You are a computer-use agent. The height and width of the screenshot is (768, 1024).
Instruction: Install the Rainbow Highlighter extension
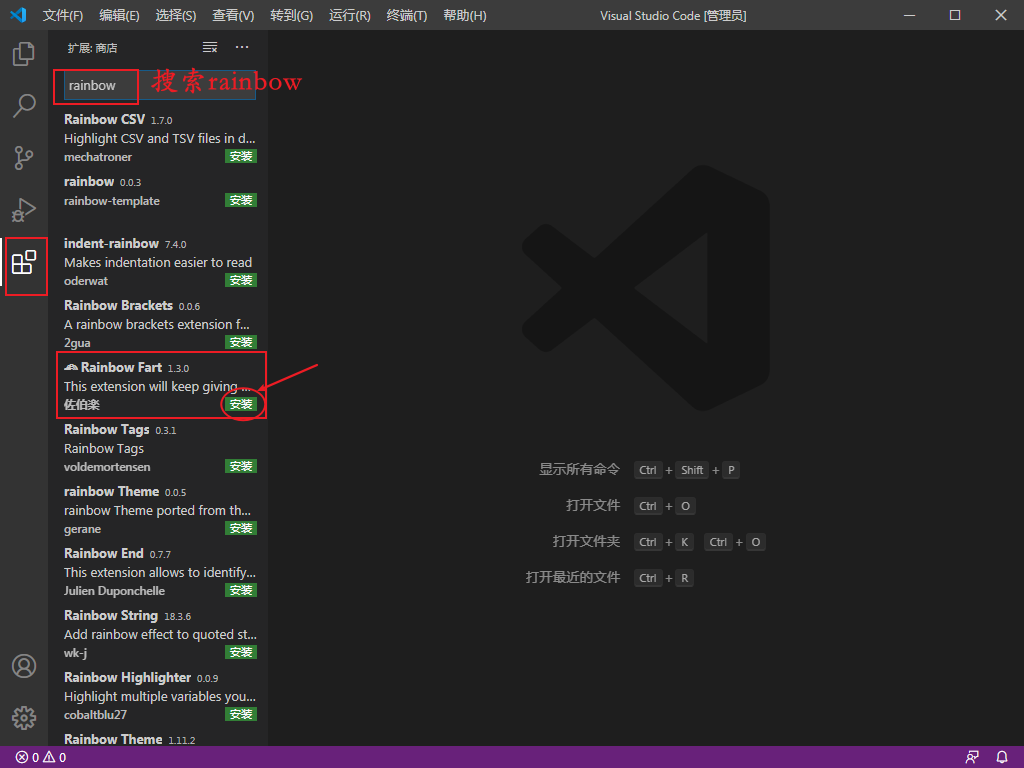click(x=241, y=714)
